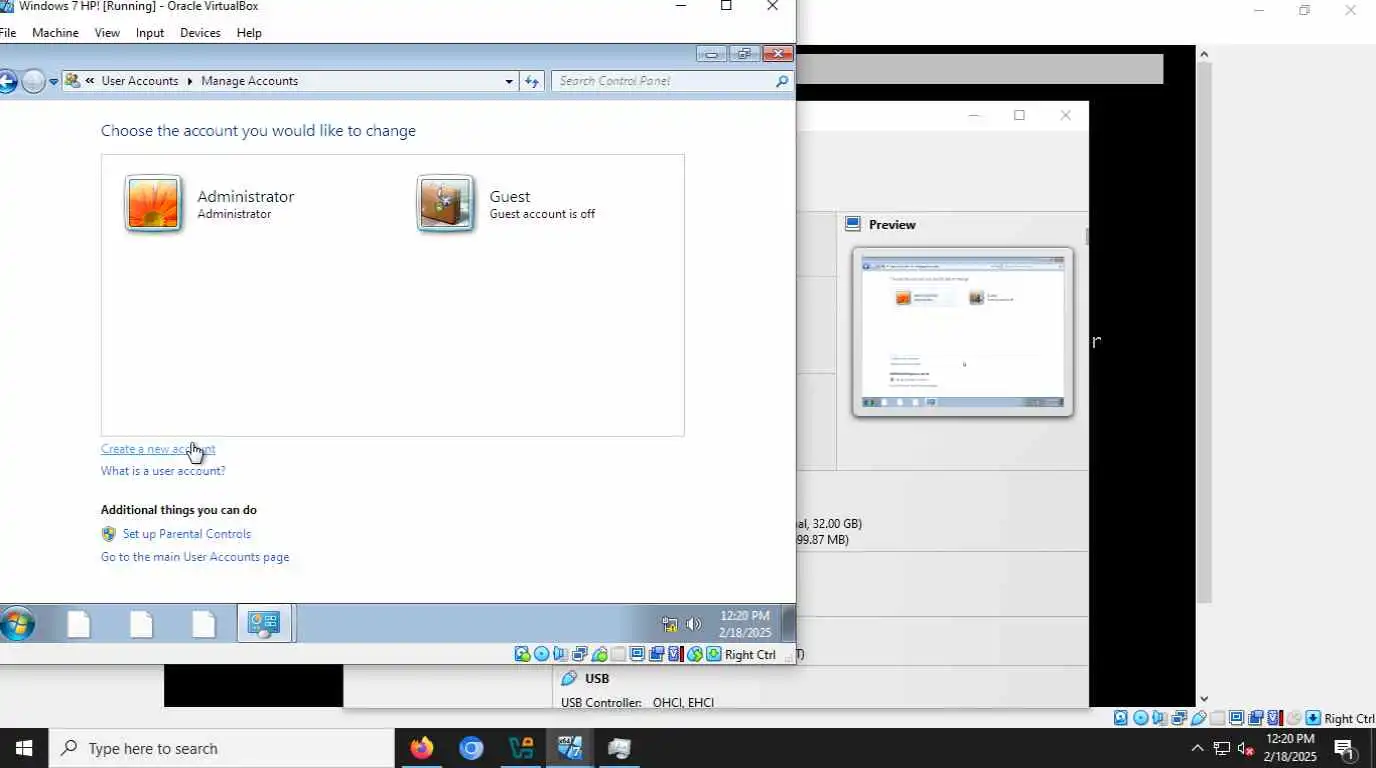Click the background window scrollbar down arrow
Viewport: 1376px width, 768px height.
pos(1204,699)
